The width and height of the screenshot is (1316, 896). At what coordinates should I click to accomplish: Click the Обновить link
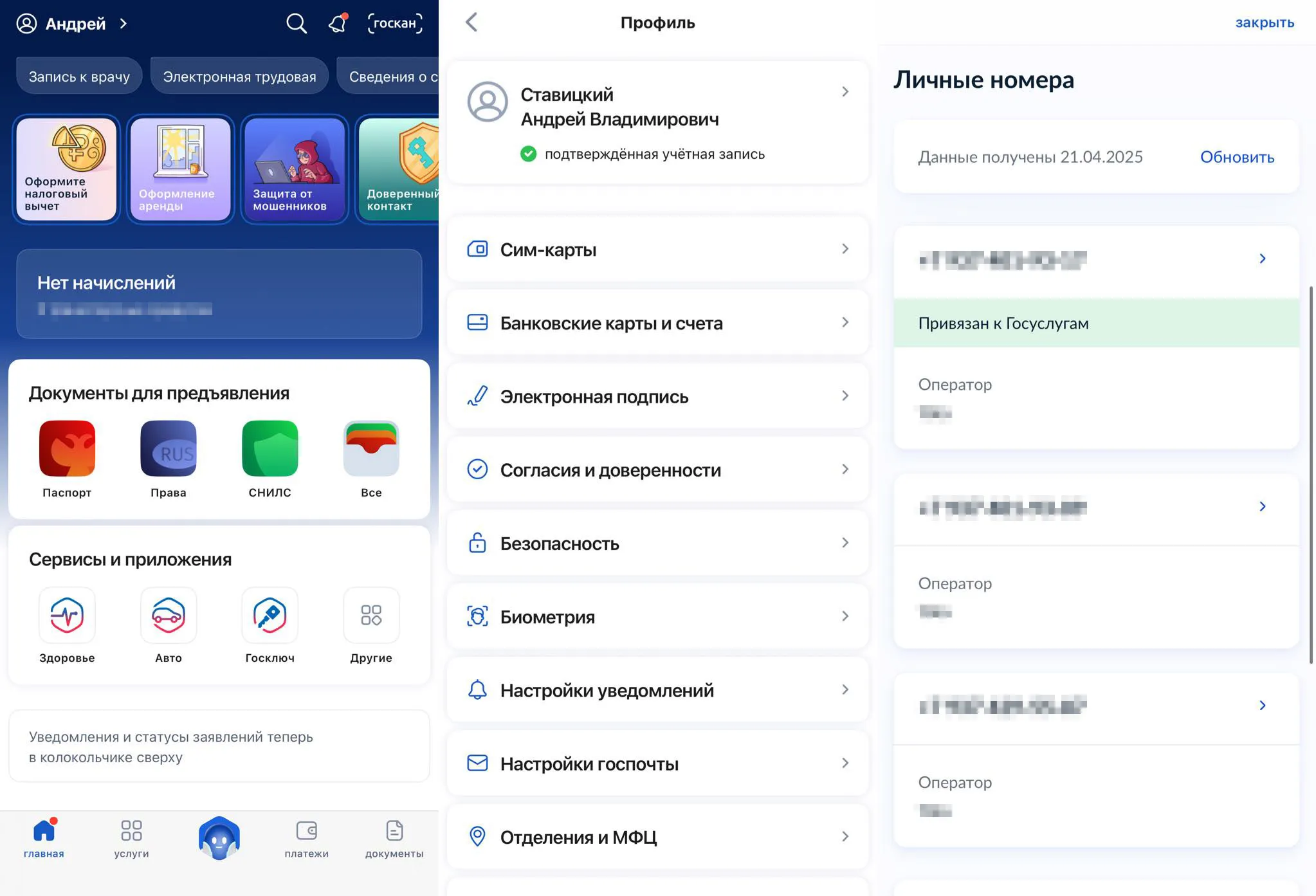click(1236, 157)
